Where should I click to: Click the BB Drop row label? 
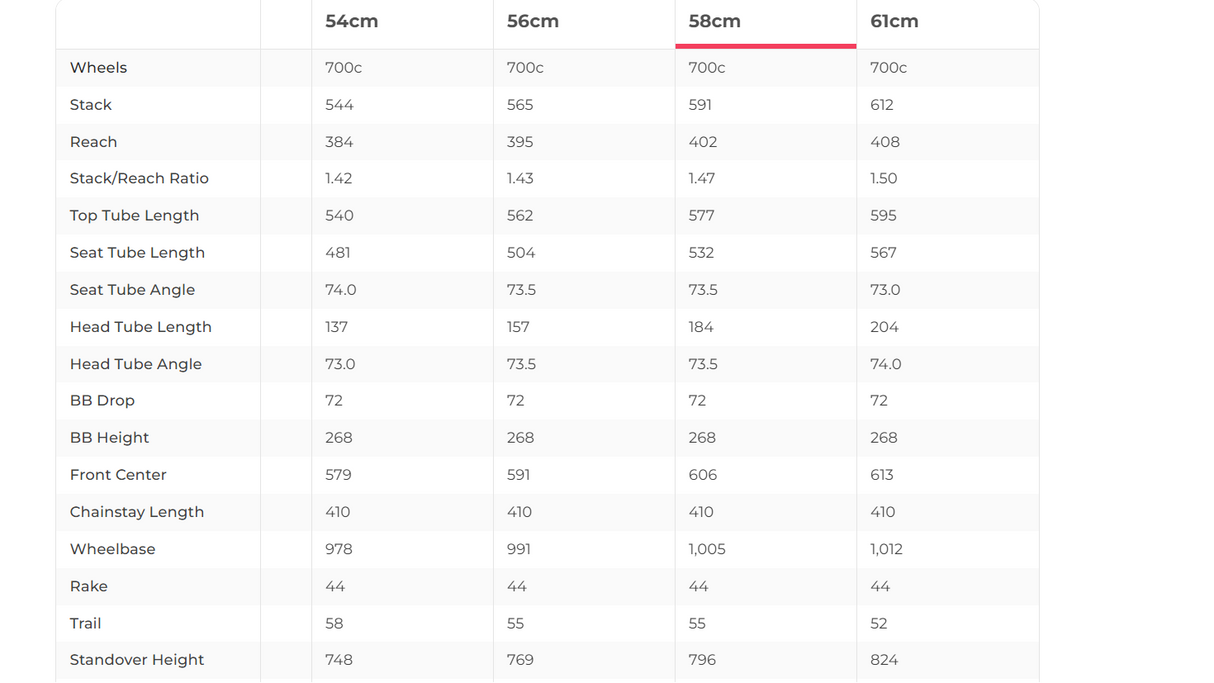102,401
